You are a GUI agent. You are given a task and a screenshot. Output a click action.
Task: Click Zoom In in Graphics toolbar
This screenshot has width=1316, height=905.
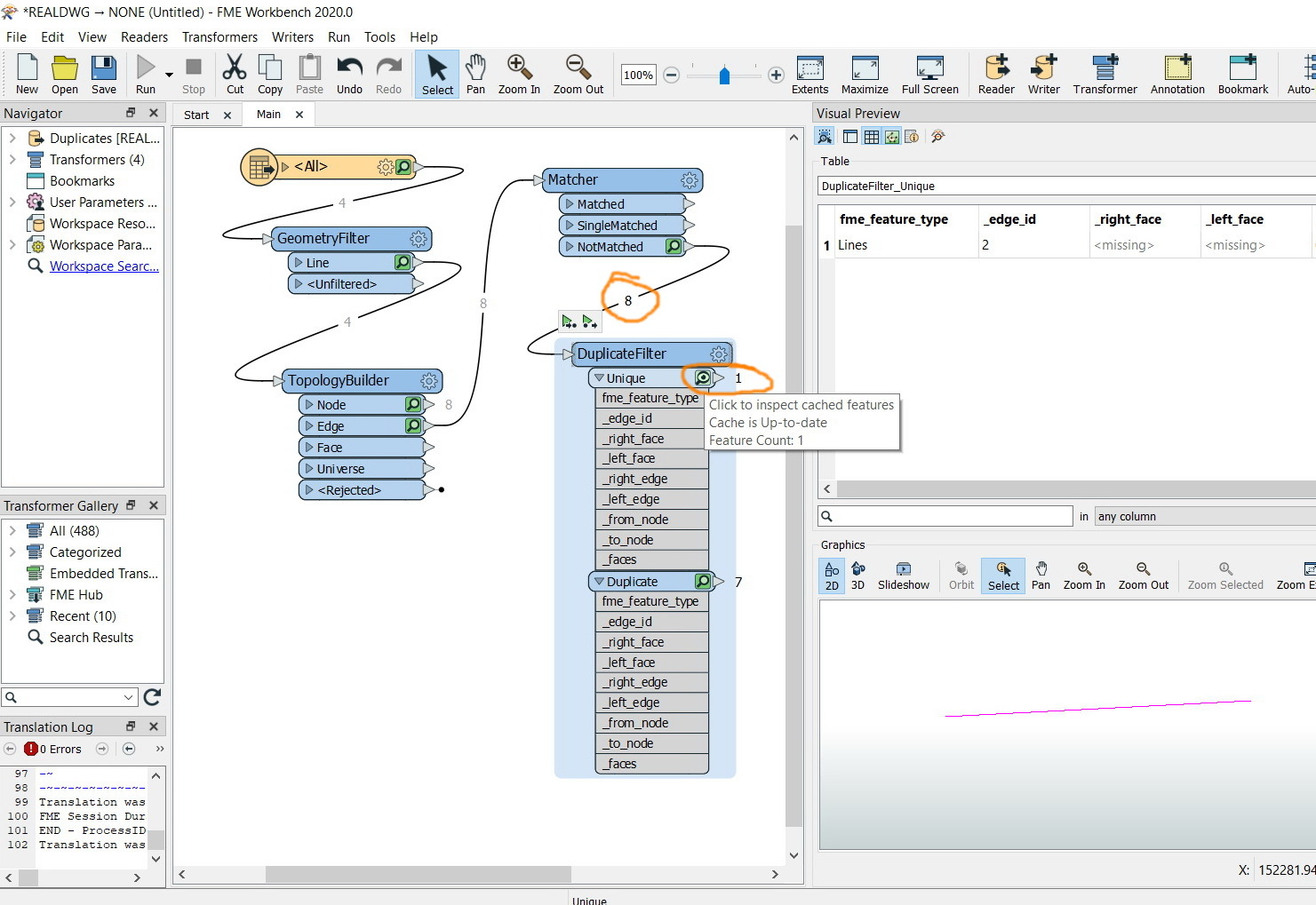tap(1084, 576)
